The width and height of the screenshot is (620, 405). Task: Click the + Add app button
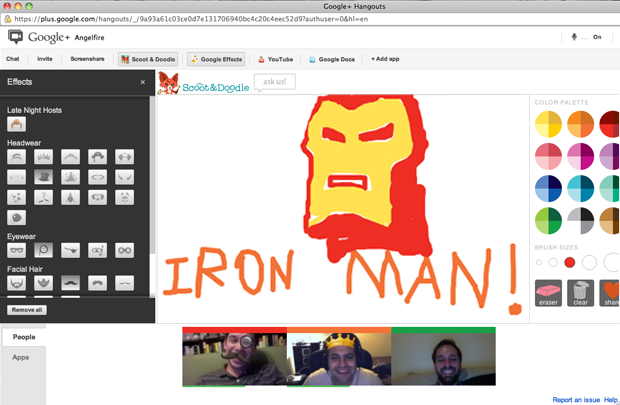click(x=385, y=59)
